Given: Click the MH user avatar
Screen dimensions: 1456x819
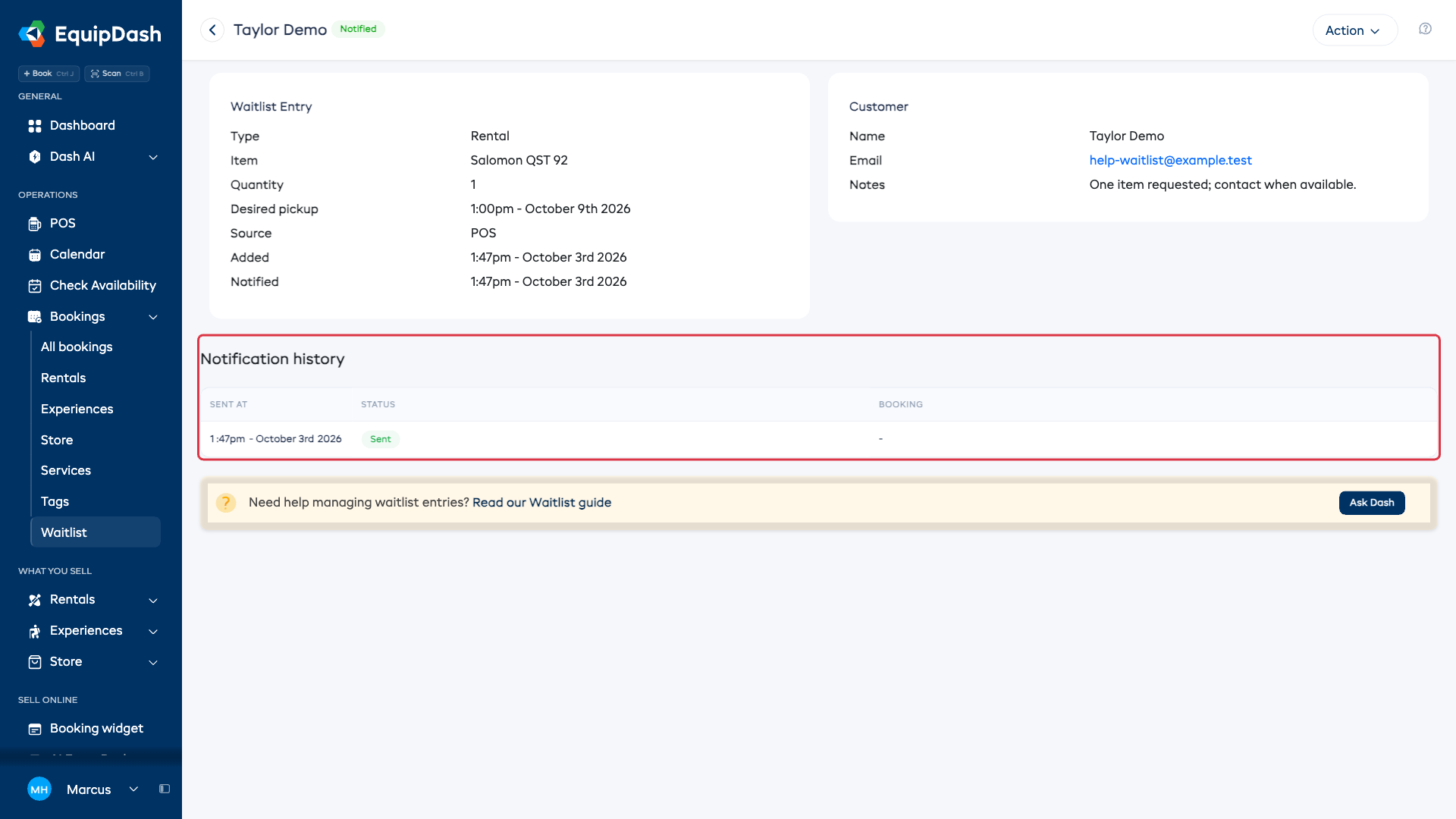Looking at the screenshot, I should coord(39,789).
